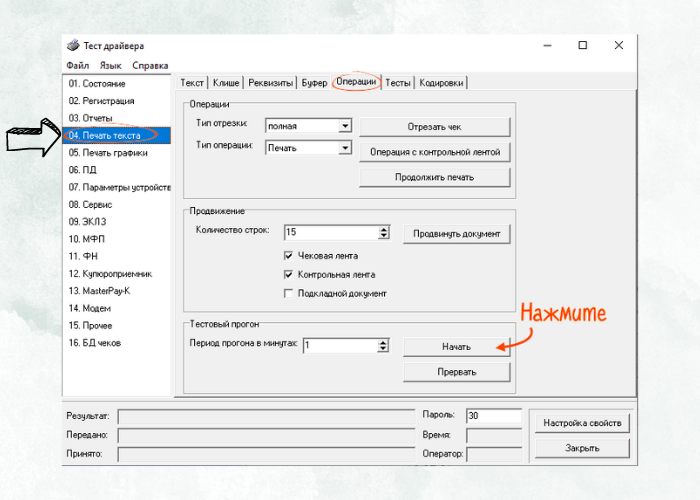
Task: Switch to the Клише tab
Action: tap(226, 83)
